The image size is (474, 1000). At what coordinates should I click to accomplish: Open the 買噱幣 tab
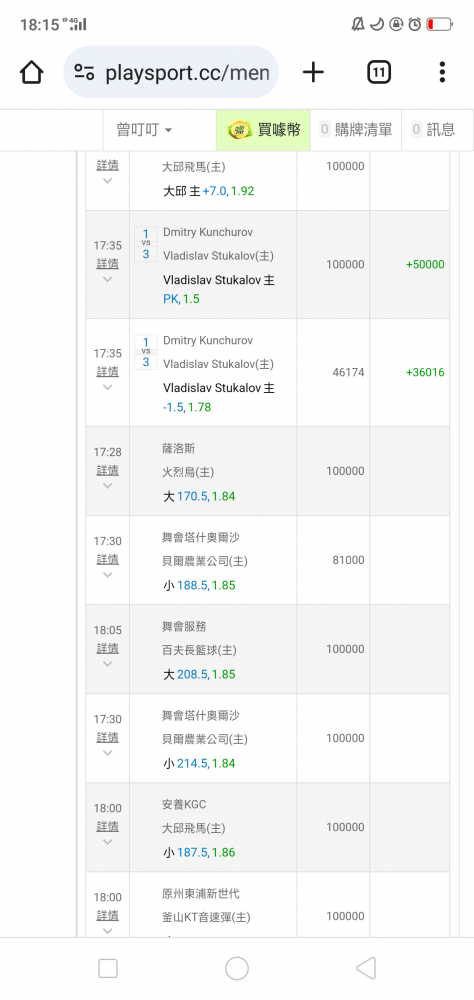pos(263,130)
